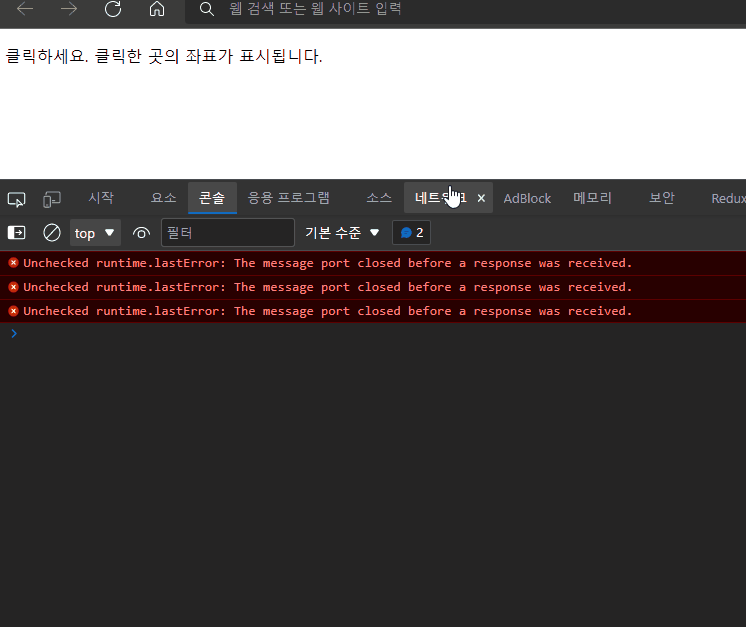Viewport: 746px width, 627px height.
Task: Click the blue 2 issues counter badge
Action: point(411,233)
